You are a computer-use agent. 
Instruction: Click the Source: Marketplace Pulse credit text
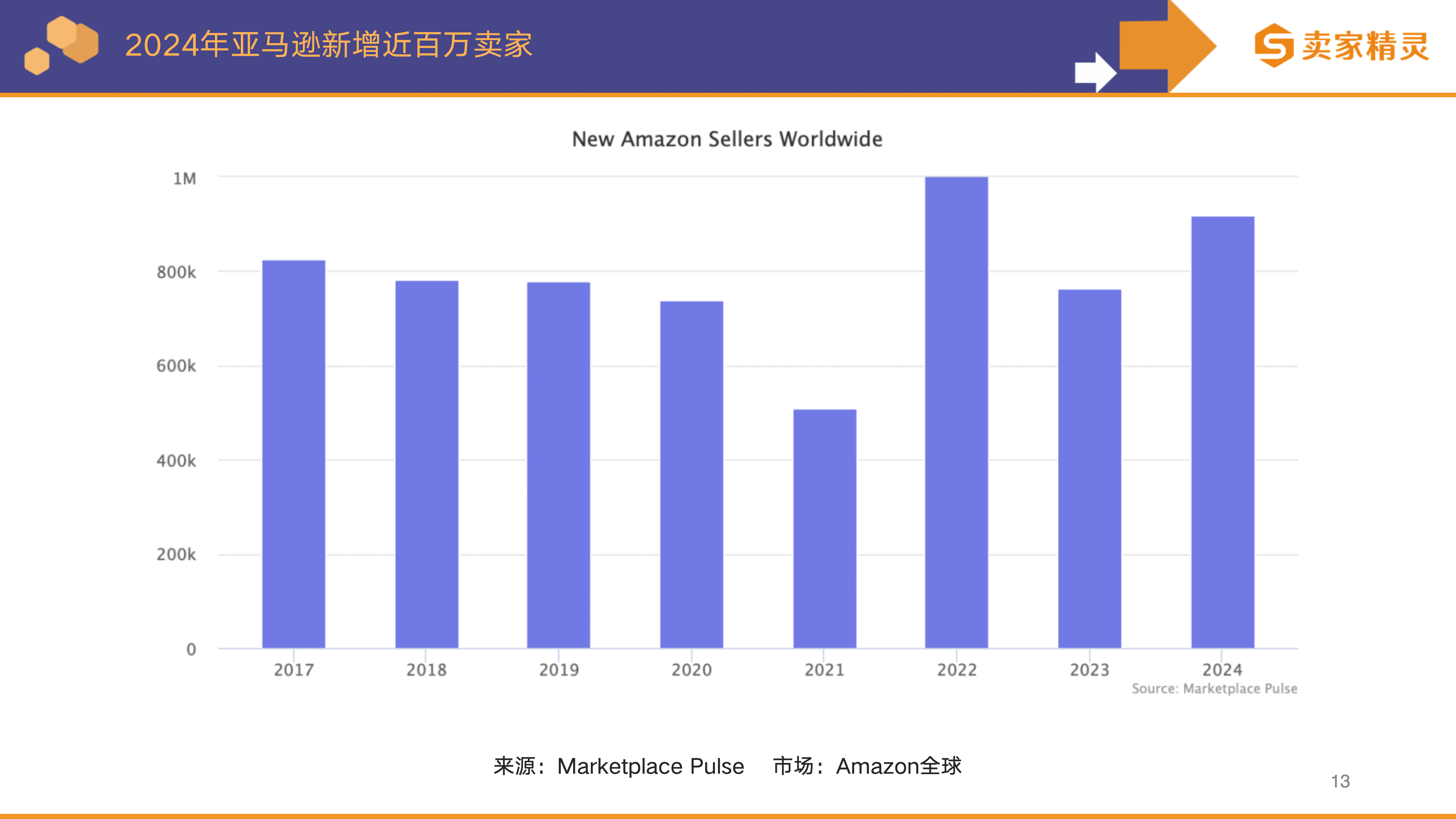1214,688
